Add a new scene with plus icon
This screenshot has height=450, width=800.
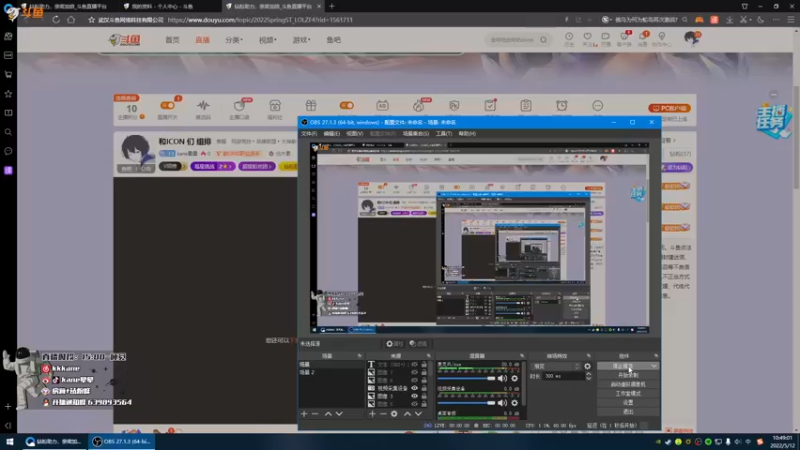tap(304, 414)
